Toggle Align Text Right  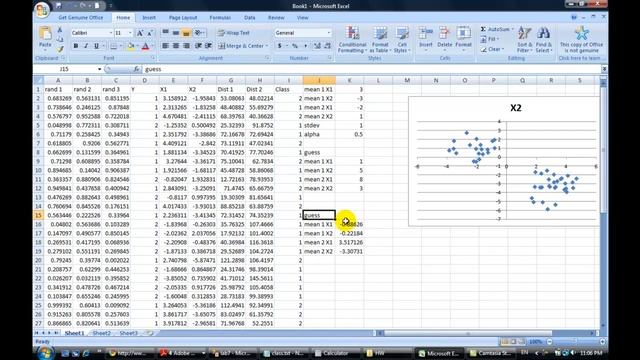pyautogui.click(x=186, y=46)
